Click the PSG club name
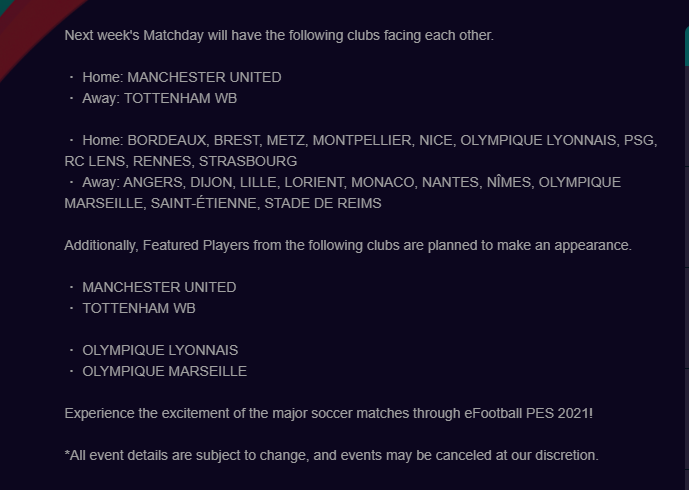 [x=637, y=140]
